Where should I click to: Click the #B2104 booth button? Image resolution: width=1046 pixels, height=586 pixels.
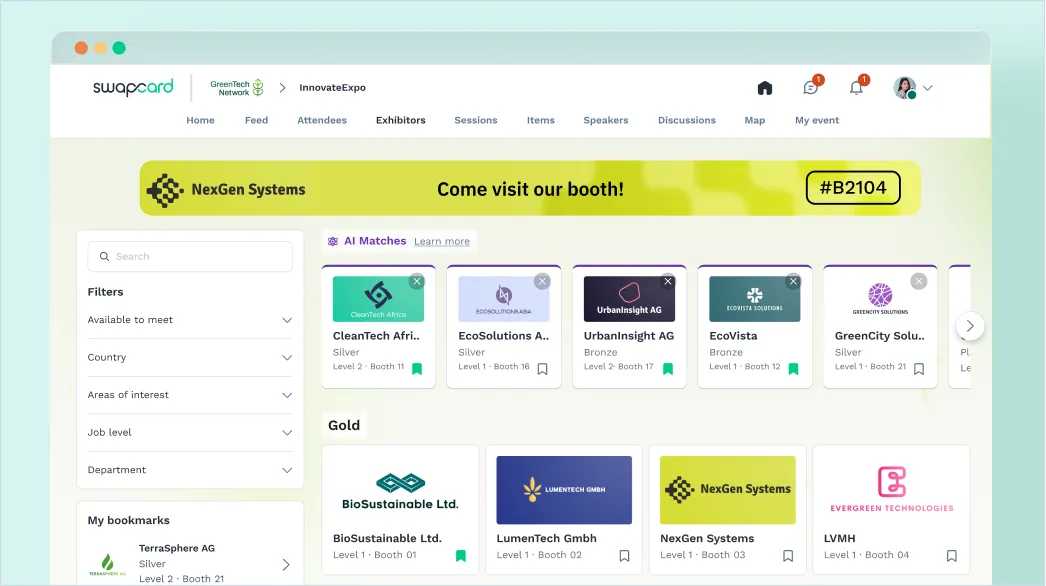coord(853,188)
